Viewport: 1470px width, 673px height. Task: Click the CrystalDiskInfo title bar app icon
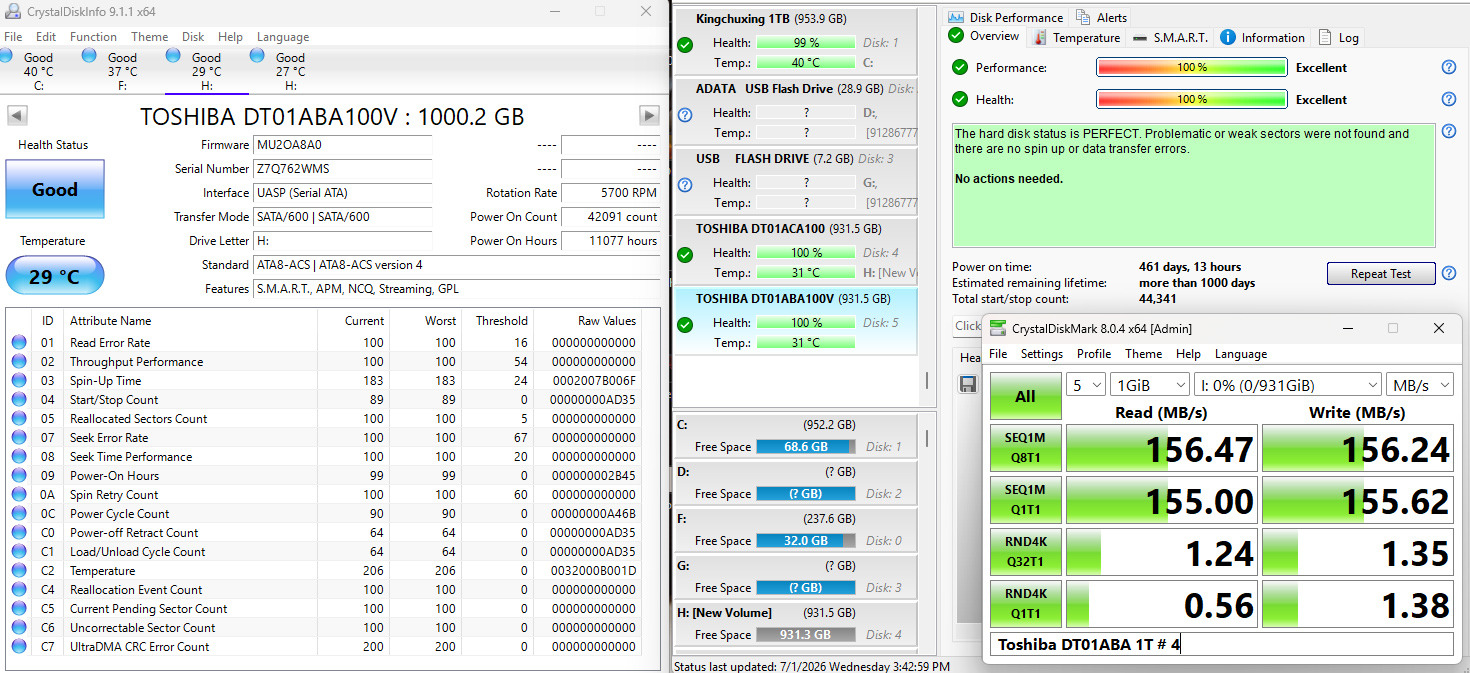(x=12, y=11)
